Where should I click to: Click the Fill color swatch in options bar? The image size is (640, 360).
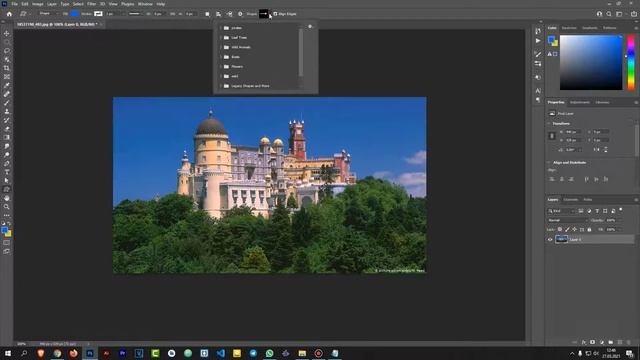74,14
